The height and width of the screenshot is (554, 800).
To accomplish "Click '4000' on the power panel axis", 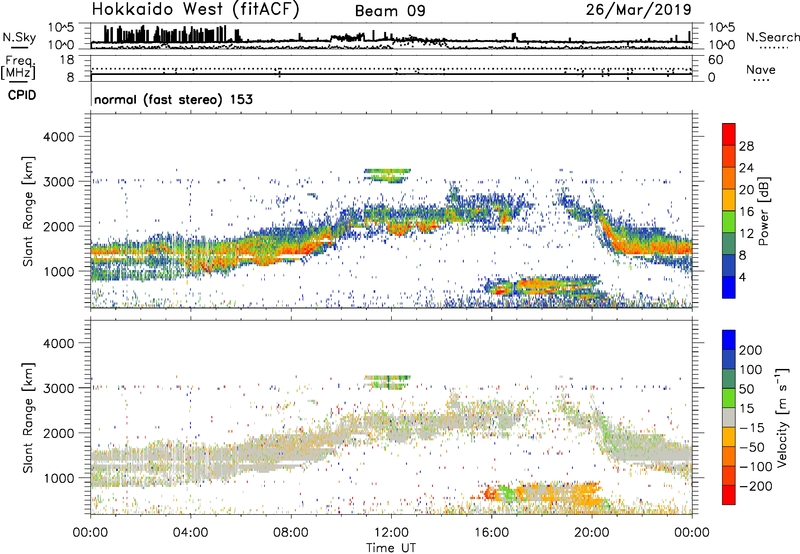I will click(59, 137).
